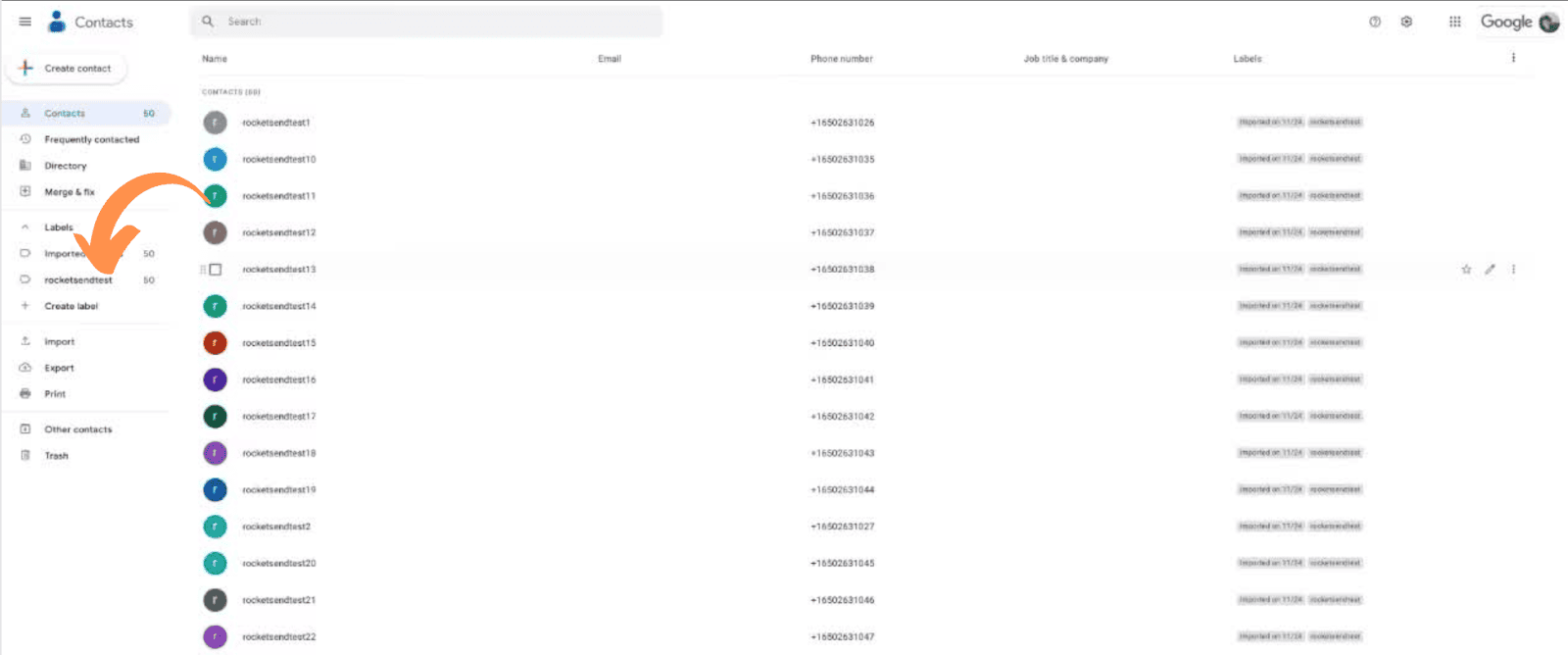The height and width of the screenshot is (655, 1568).
Task: Star the rocketsendtest13 contact
Action: [x=1466, y=269]
